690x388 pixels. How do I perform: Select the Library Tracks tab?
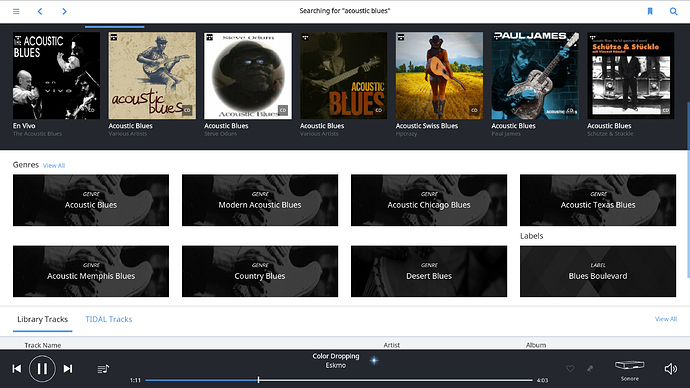pos(43,319)
